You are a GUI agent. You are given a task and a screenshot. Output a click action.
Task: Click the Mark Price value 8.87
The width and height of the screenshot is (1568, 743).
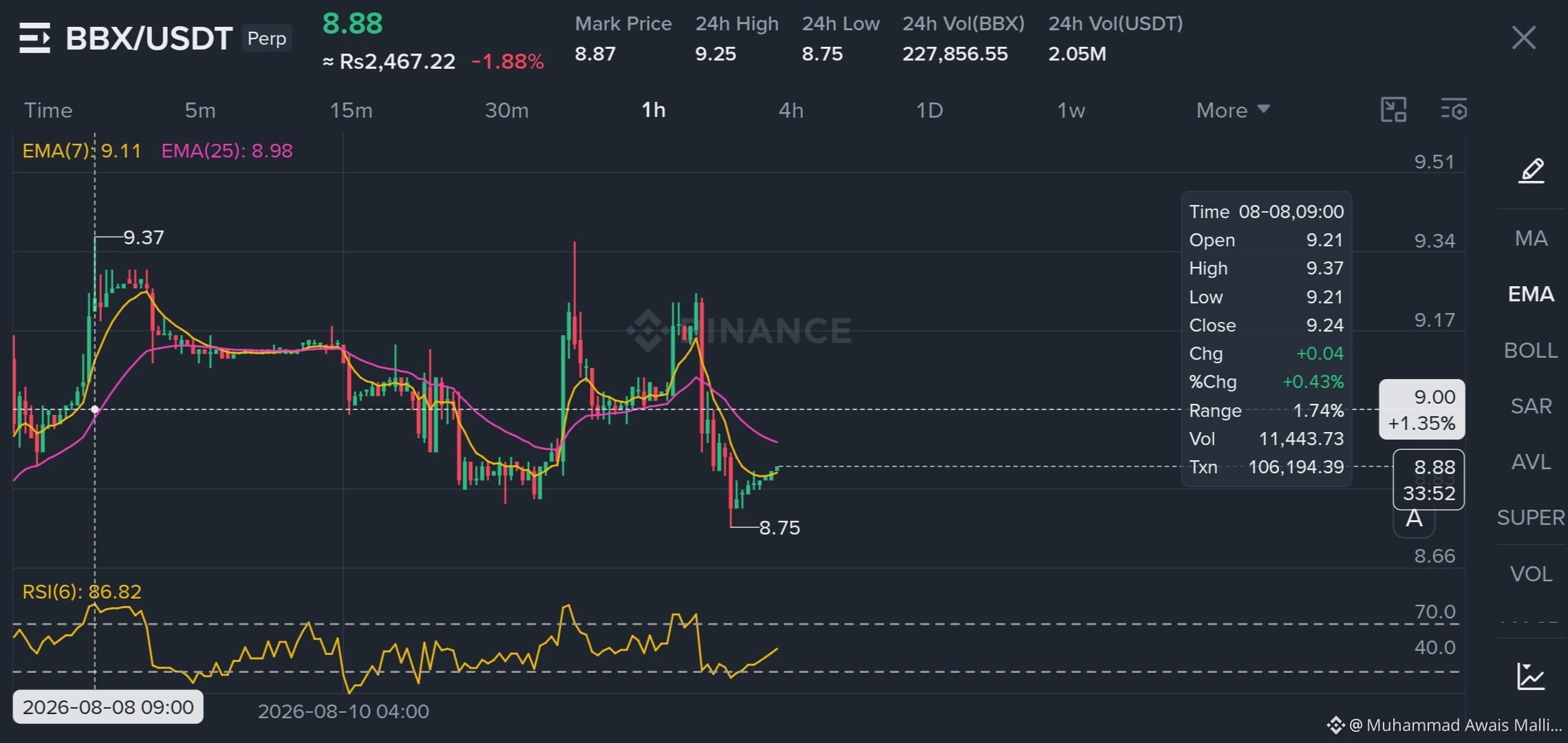pos(595,54)
